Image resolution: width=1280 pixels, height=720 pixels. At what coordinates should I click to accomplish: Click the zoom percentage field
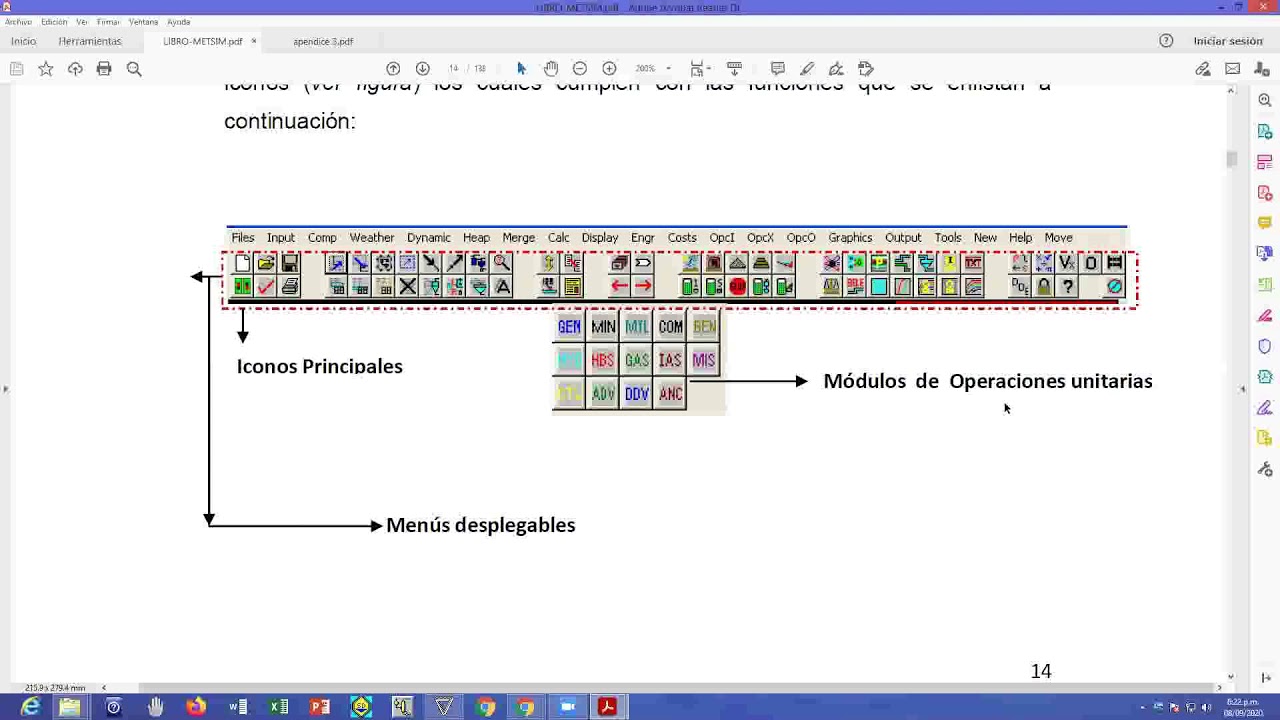(x=645, y=68)
